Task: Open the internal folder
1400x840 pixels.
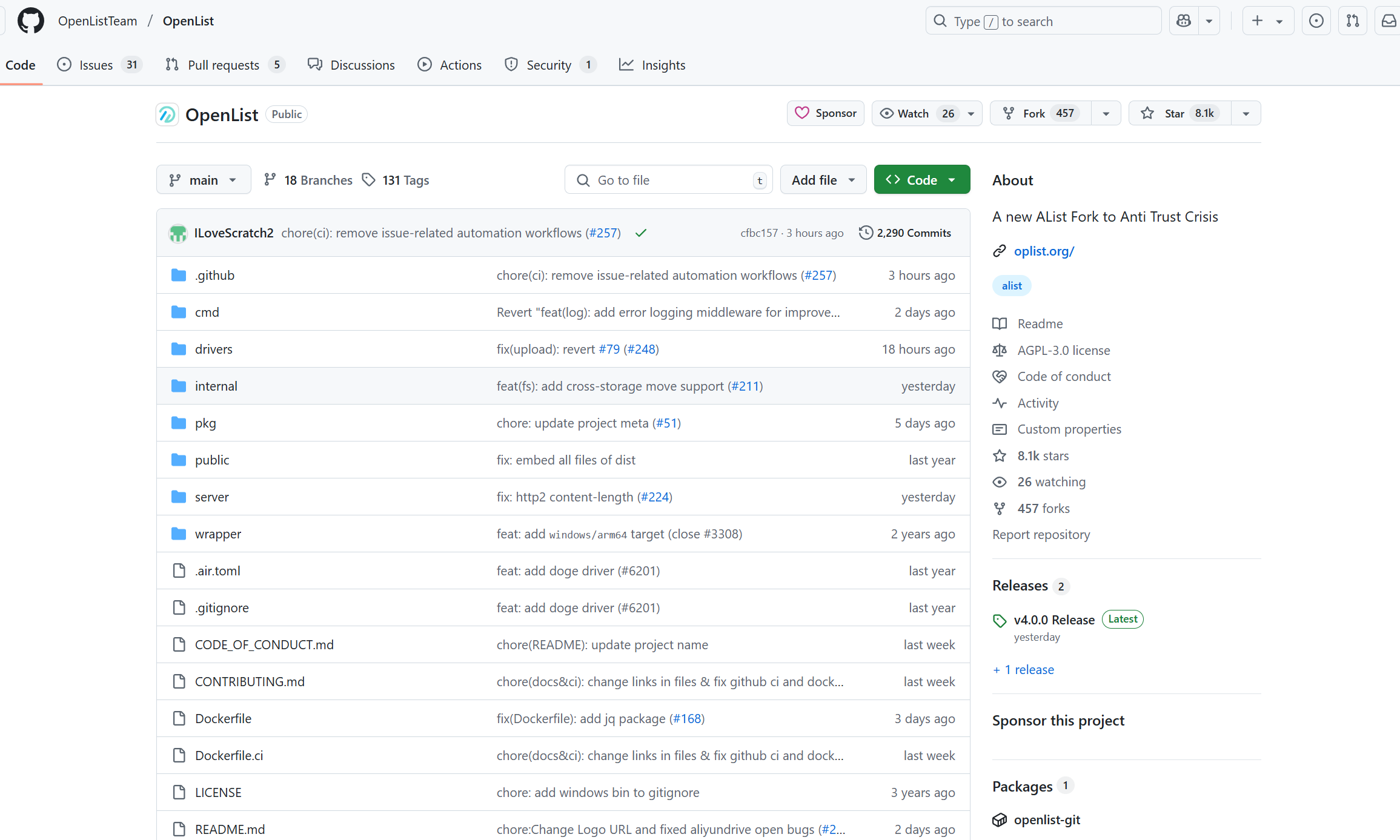Action: [216, 386]
